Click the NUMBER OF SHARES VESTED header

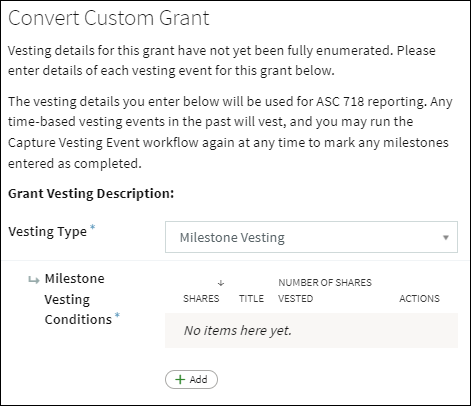pyautogui.click(x=325, y=290)
